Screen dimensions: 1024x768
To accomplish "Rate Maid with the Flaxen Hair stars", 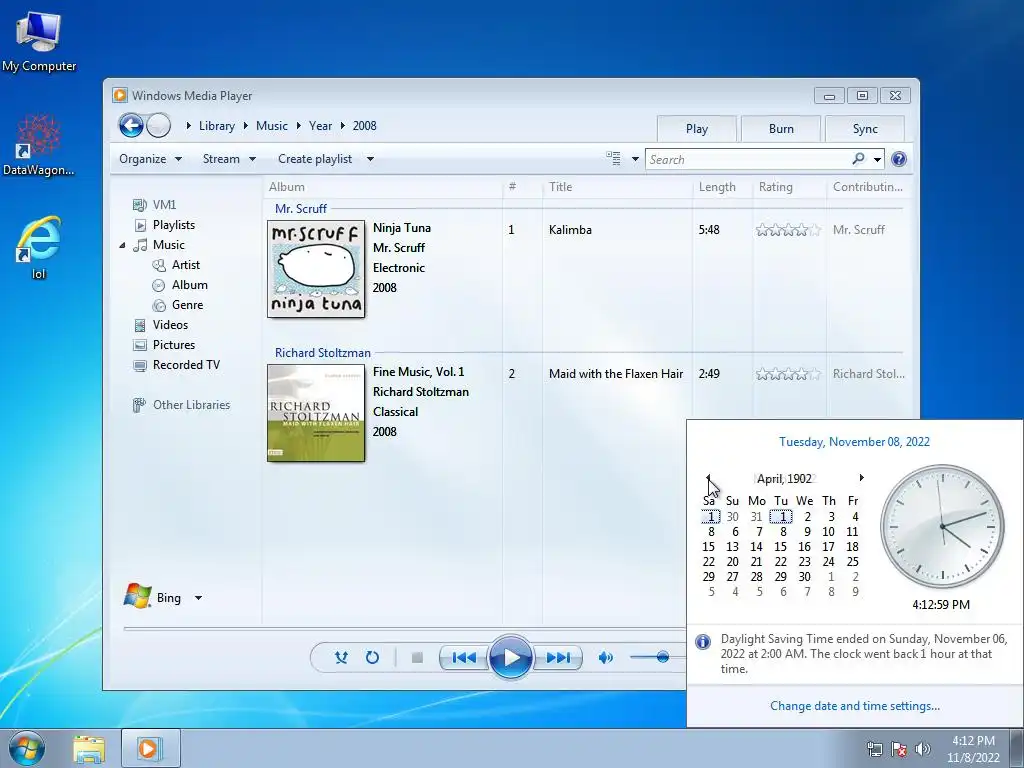I will [788, 374].
